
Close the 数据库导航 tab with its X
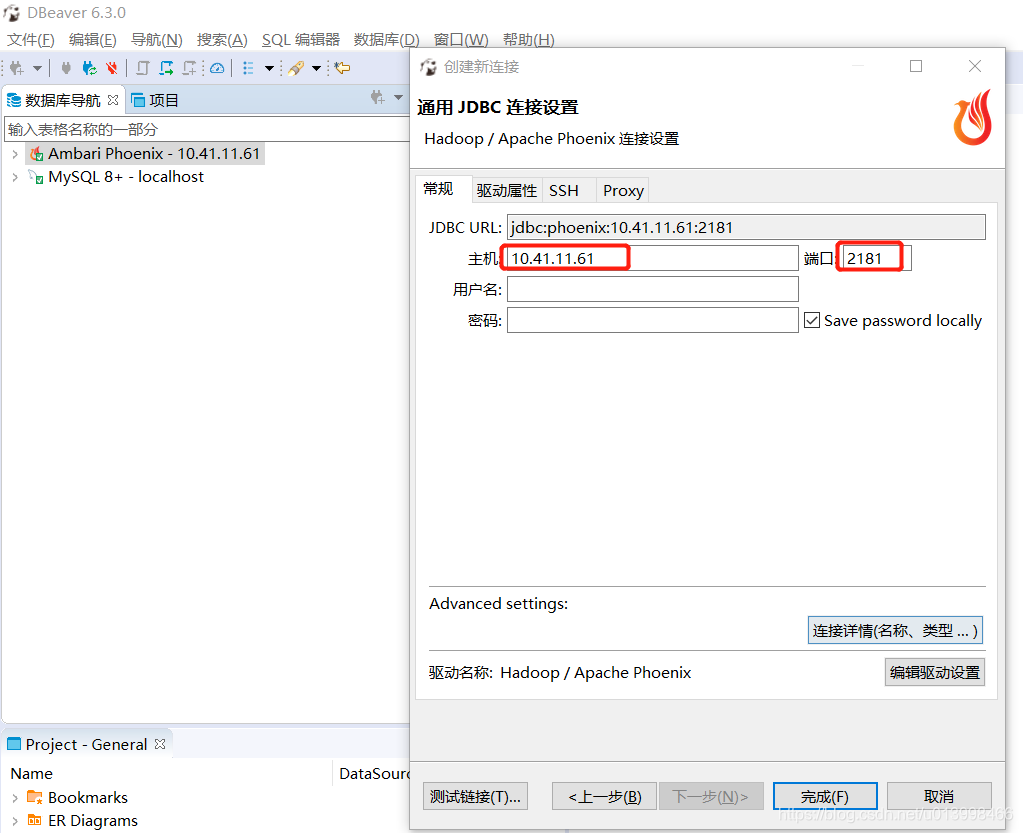pos(113,100)
